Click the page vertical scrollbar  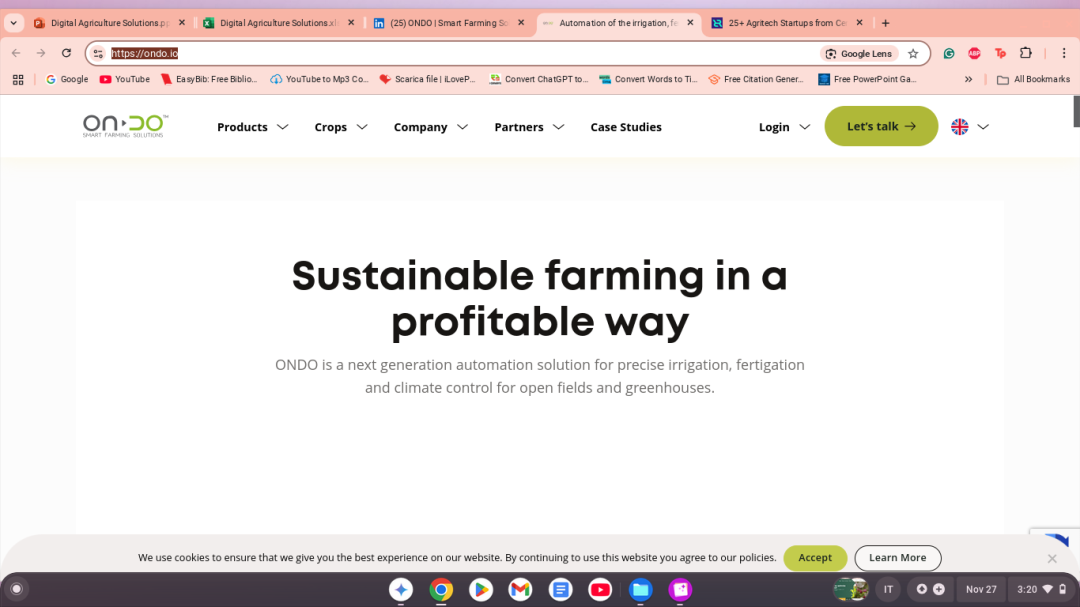[1076, 111]
